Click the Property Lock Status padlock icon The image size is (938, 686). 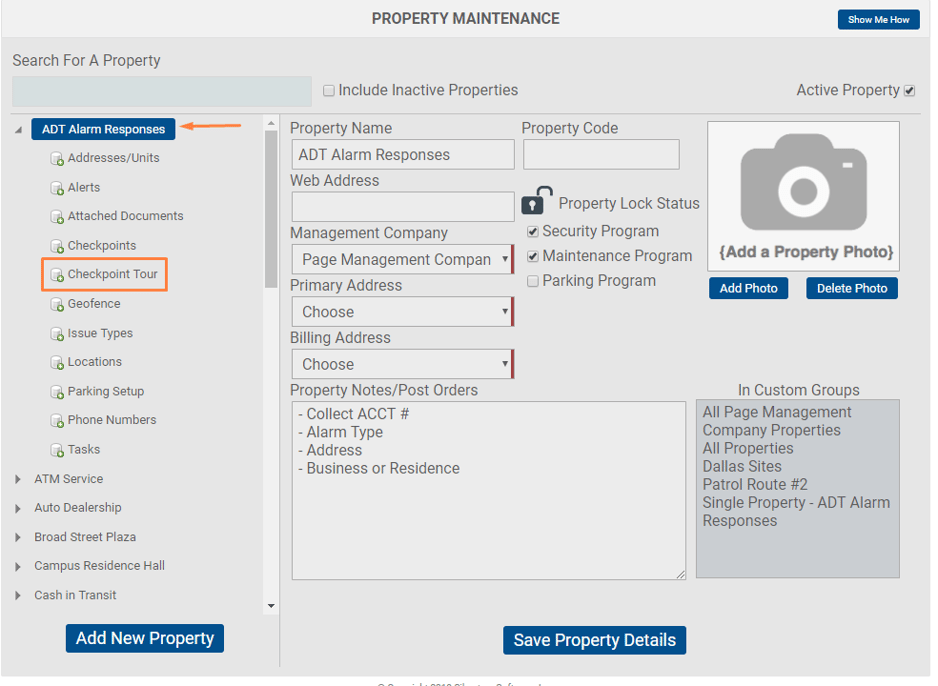[x=536, y=200]
